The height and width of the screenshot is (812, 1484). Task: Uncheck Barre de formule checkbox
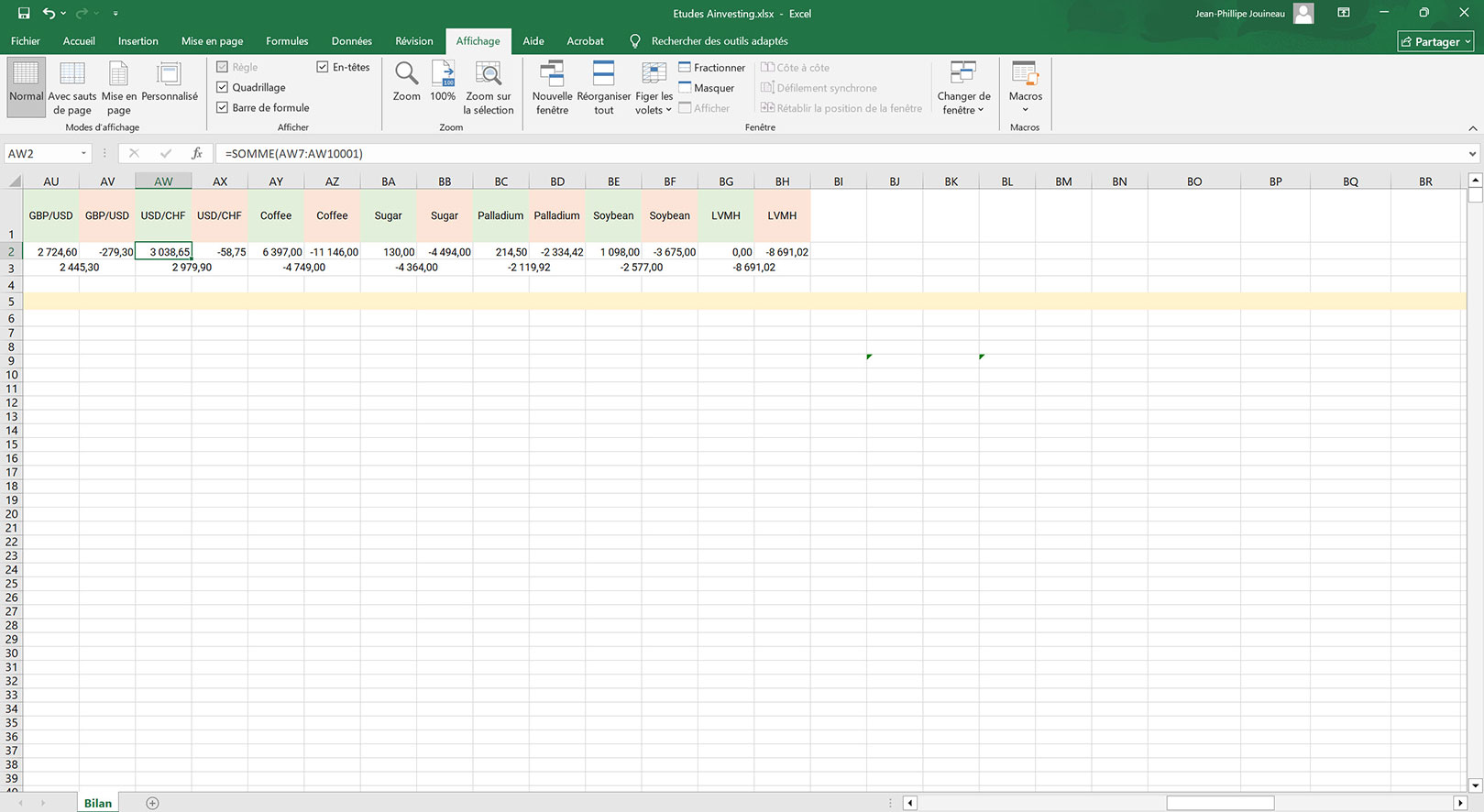tap(222, 107)
